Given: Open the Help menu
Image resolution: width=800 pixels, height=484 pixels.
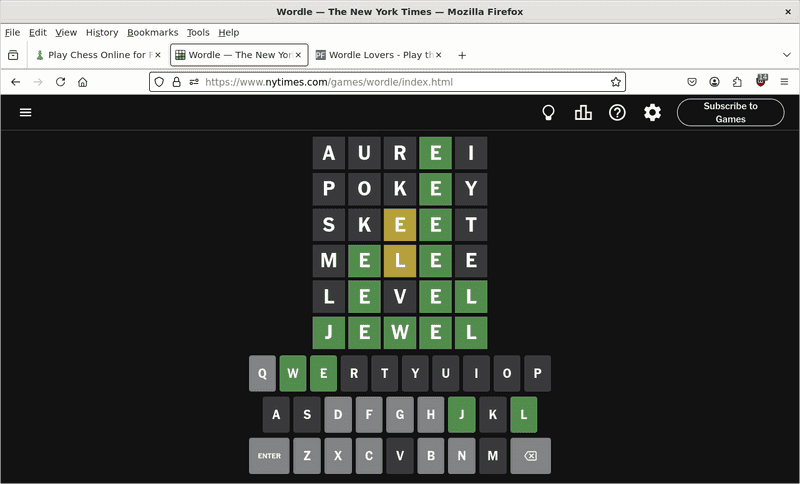Looking at the screenshot, I should point(229,33).
